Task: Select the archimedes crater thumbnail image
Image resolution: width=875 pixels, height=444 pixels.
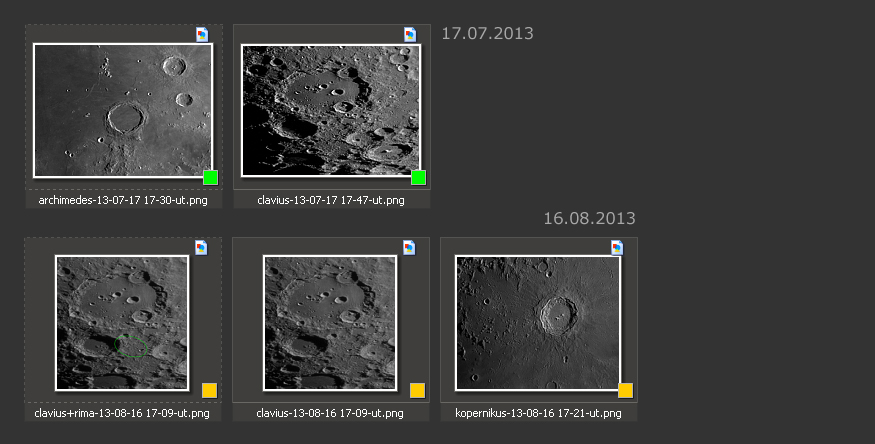Action: 122,110
